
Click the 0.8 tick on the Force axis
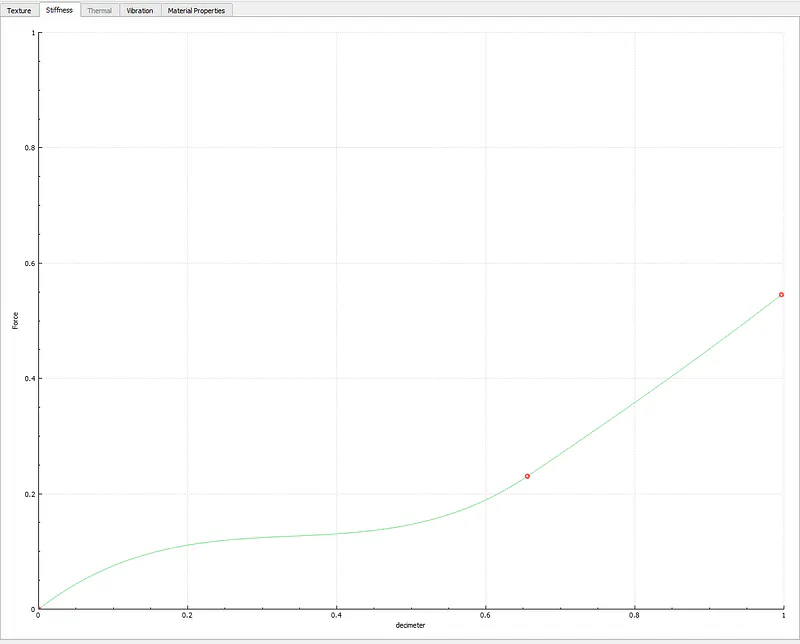pos(30,148)
